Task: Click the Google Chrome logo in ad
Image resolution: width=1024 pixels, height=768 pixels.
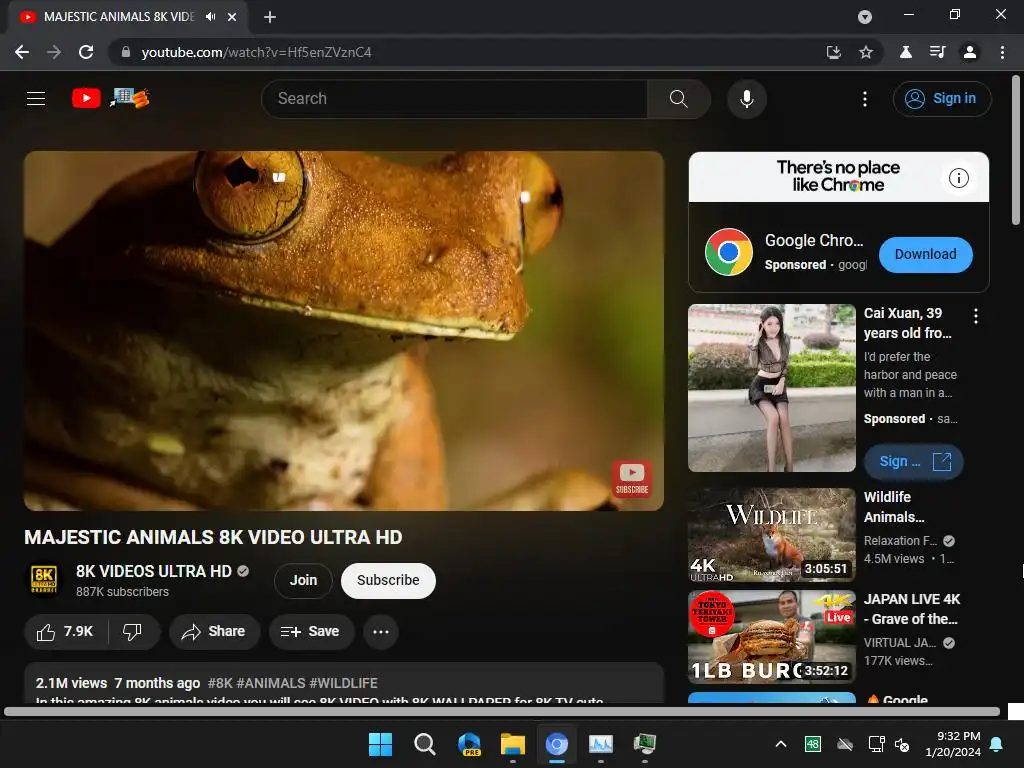Action: pyautogui.click(x=729, y=252)
